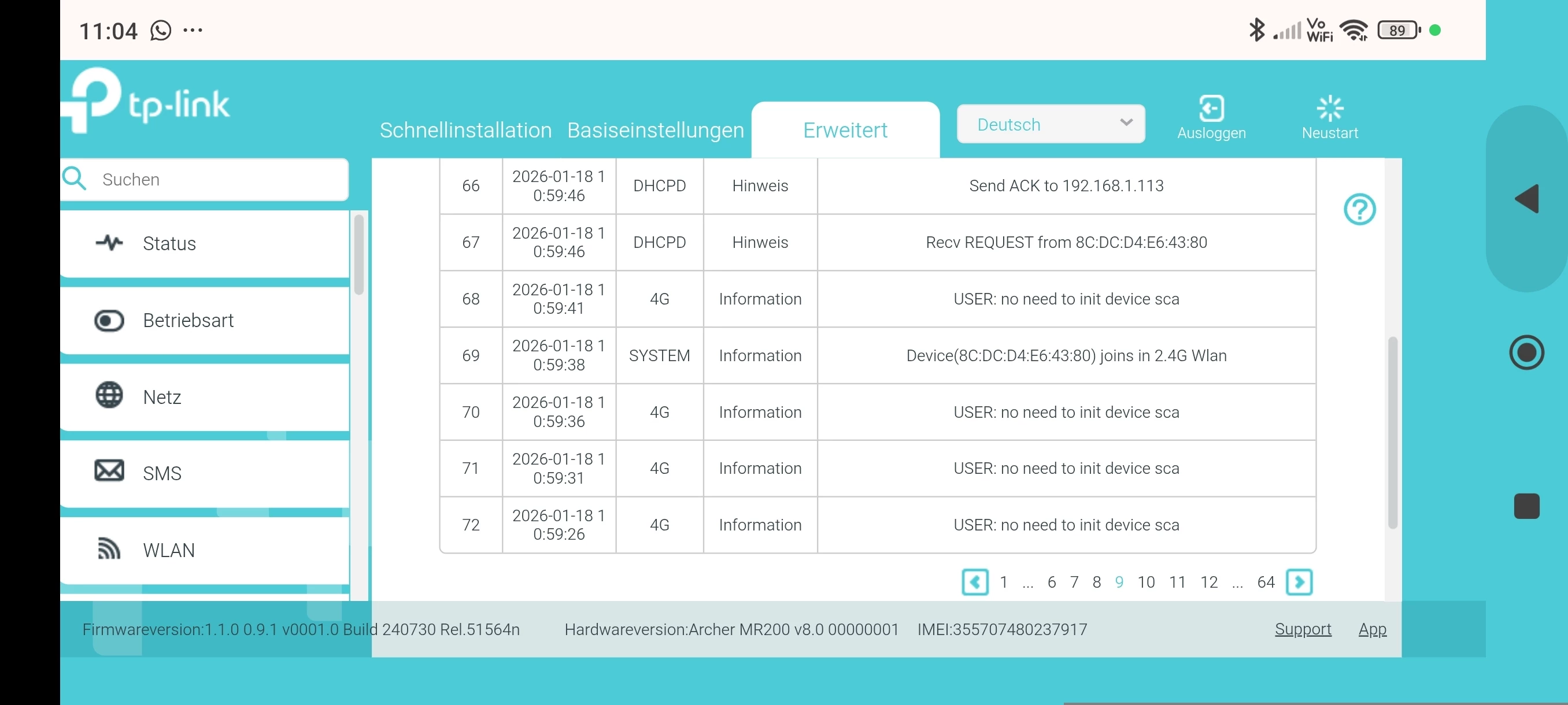Jump to log page 10
Viewport: 1568px width, 705px height.
pos(1145,582)
